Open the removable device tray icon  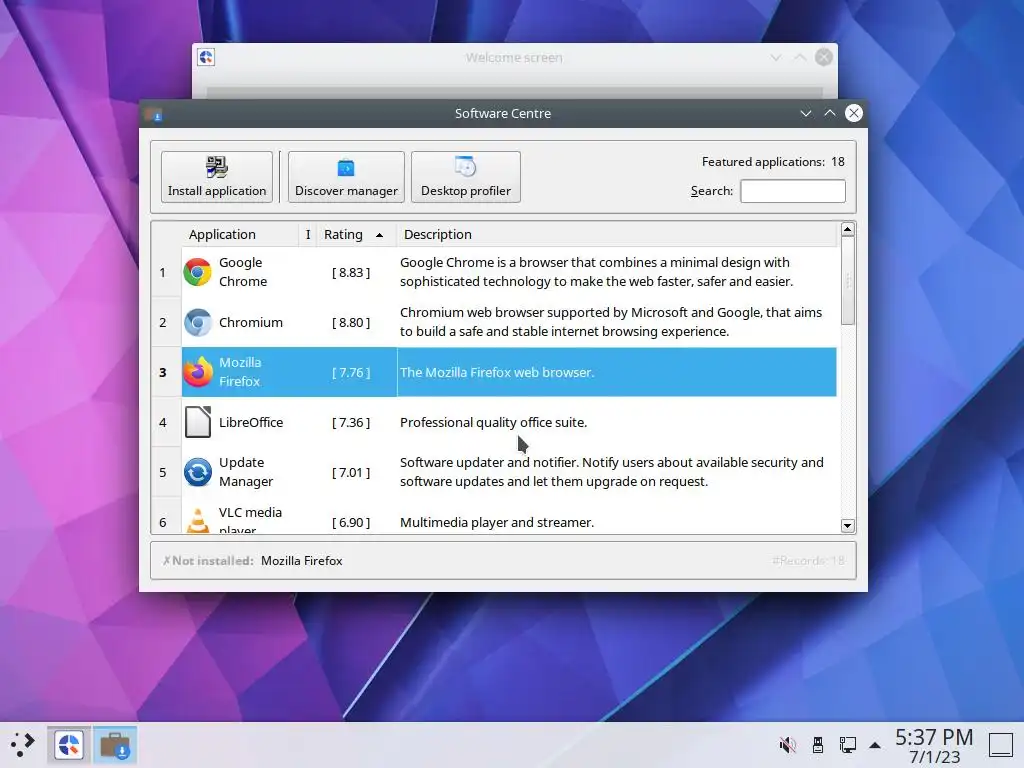[x=818, y=745]
